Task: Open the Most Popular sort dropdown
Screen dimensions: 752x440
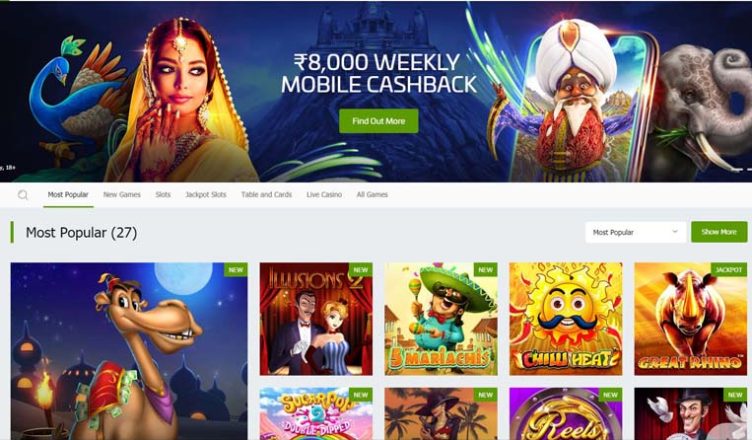Action: [635, 232]
